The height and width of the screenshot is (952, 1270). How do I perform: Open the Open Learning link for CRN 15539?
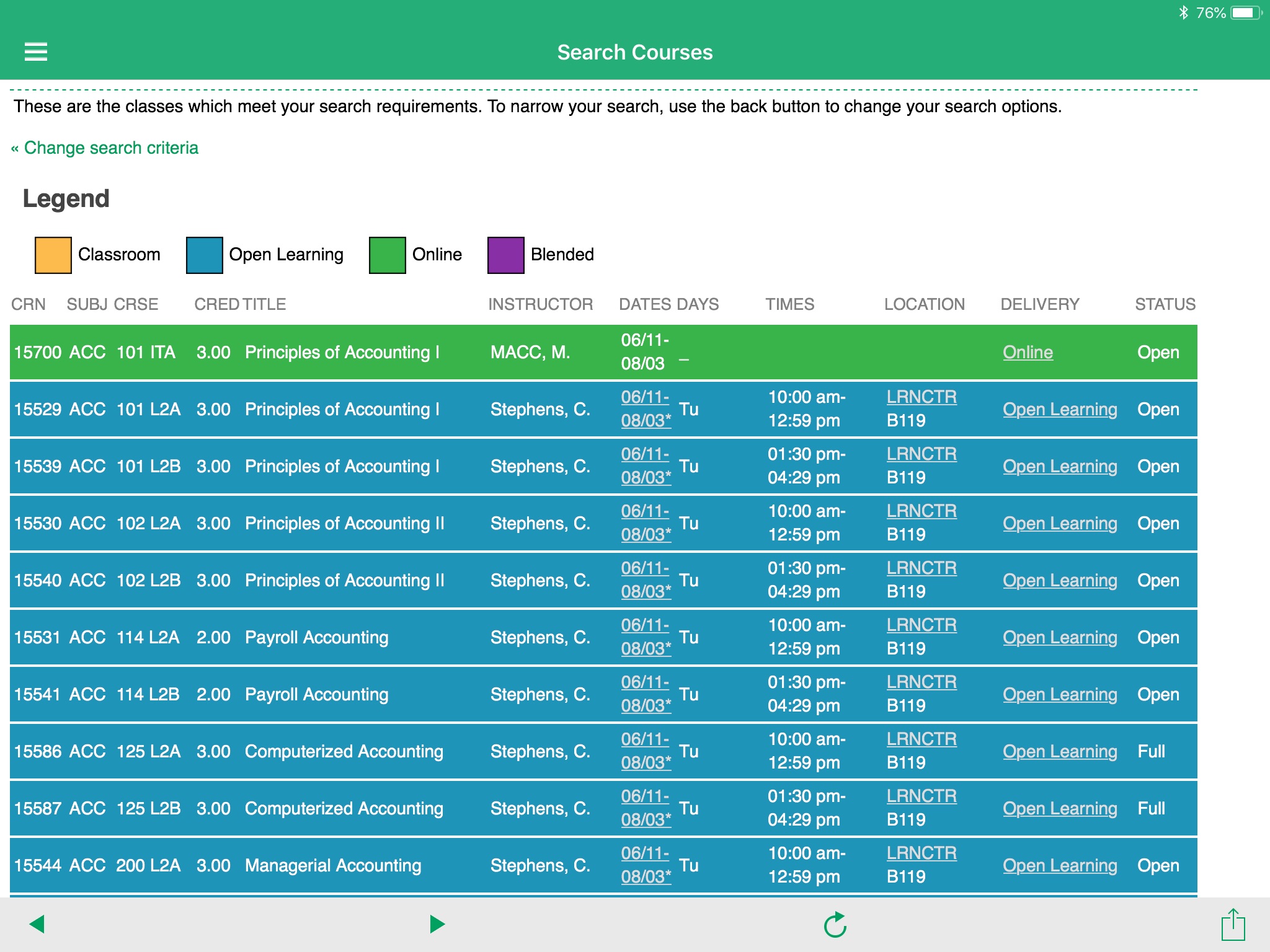1060,466
